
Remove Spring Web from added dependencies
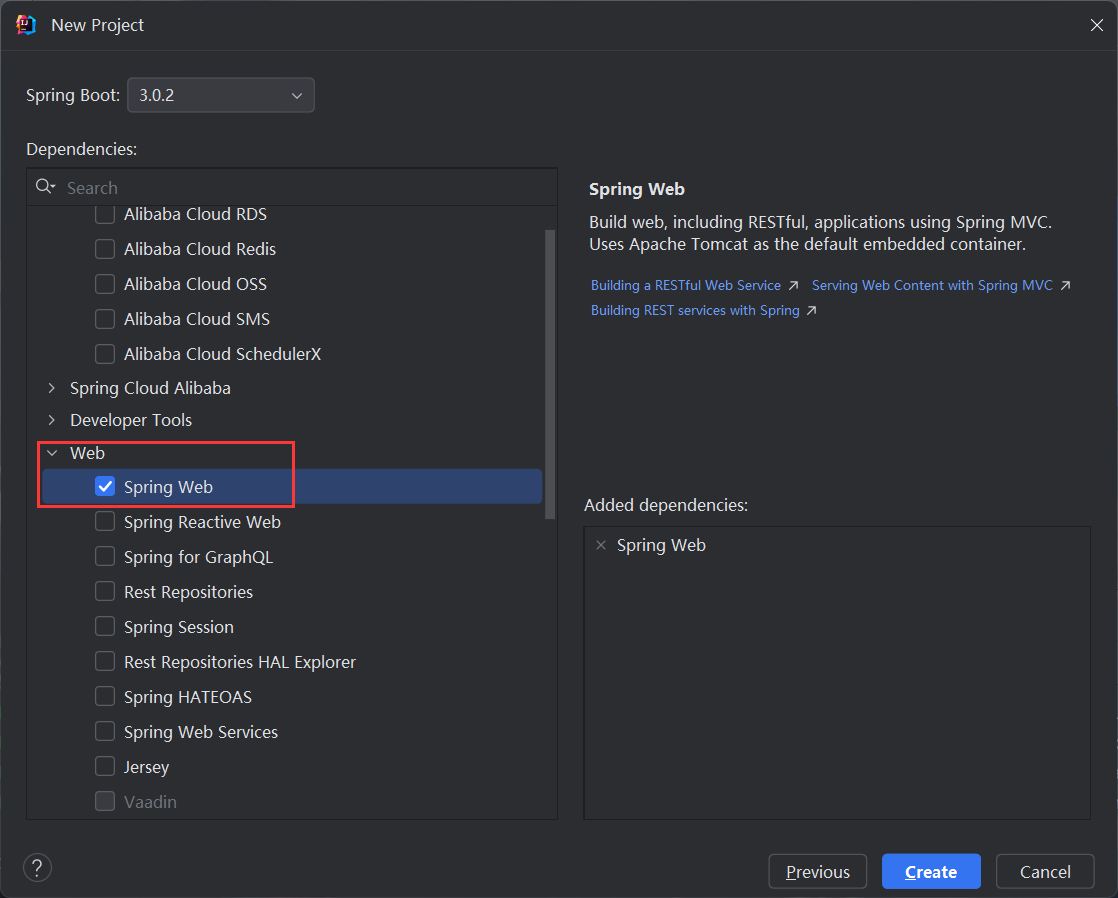[x=601, y=546]
